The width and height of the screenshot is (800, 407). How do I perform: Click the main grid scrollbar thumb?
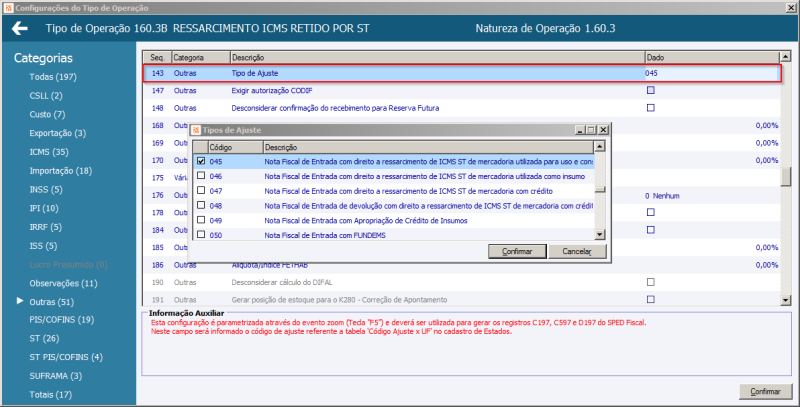tap(786, 176)
